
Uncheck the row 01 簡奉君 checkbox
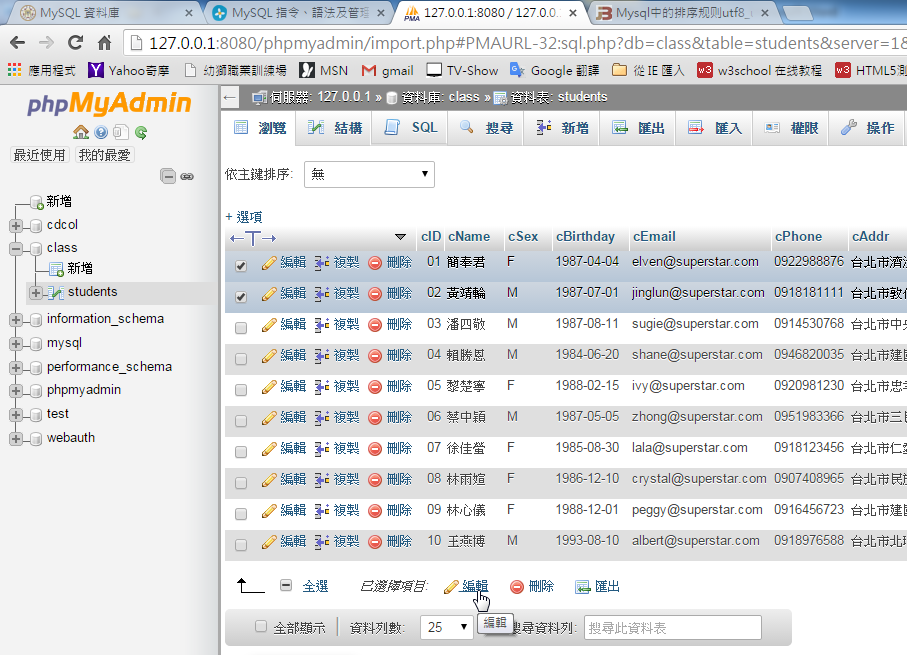click(241, 266)
